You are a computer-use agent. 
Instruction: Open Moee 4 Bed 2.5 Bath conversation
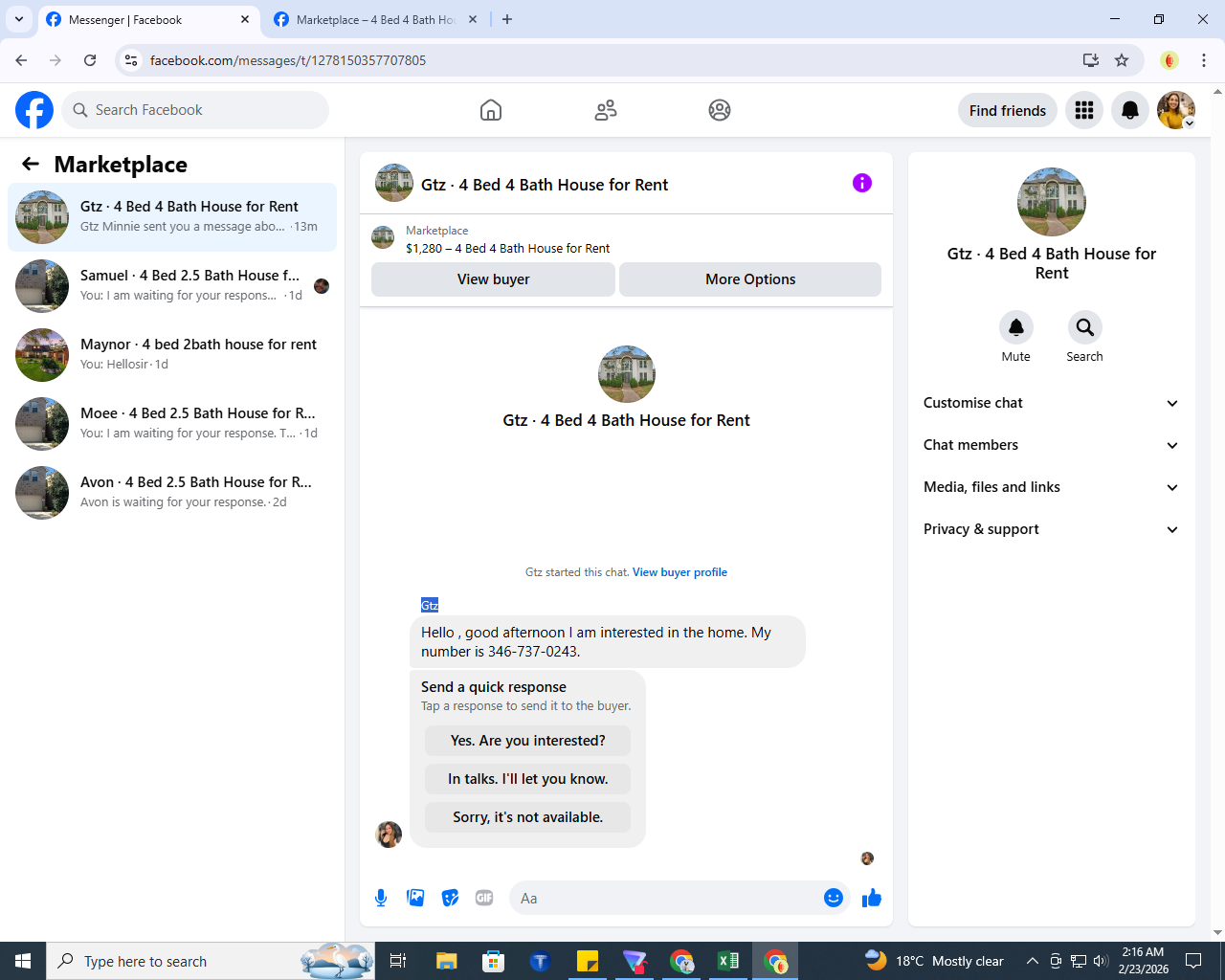172,424
